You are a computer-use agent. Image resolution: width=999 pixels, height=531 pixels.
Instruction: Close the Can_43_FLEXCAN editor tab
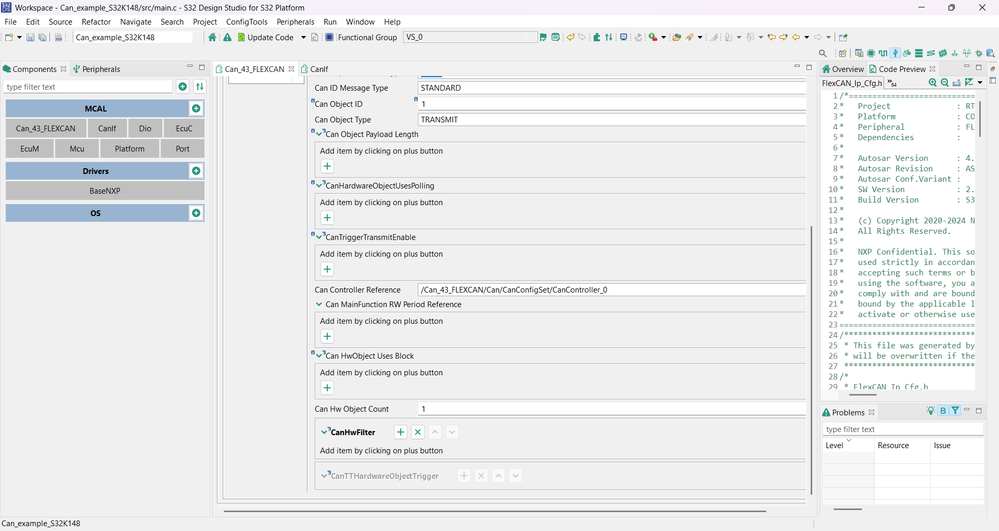pos(291,69)
